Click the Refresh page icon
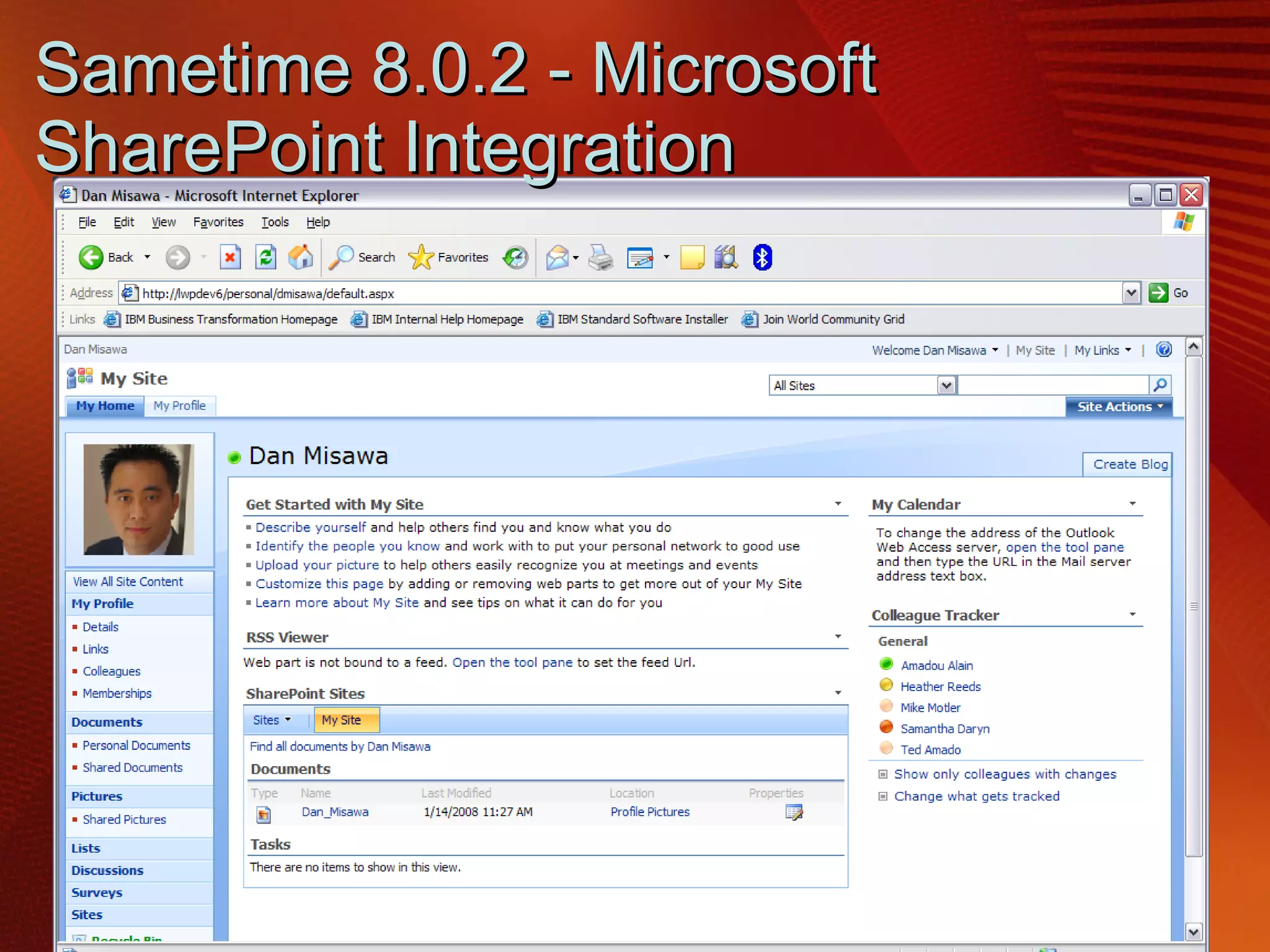The width and height of the screenshot is (1270, 952). [x=265, y=257]
